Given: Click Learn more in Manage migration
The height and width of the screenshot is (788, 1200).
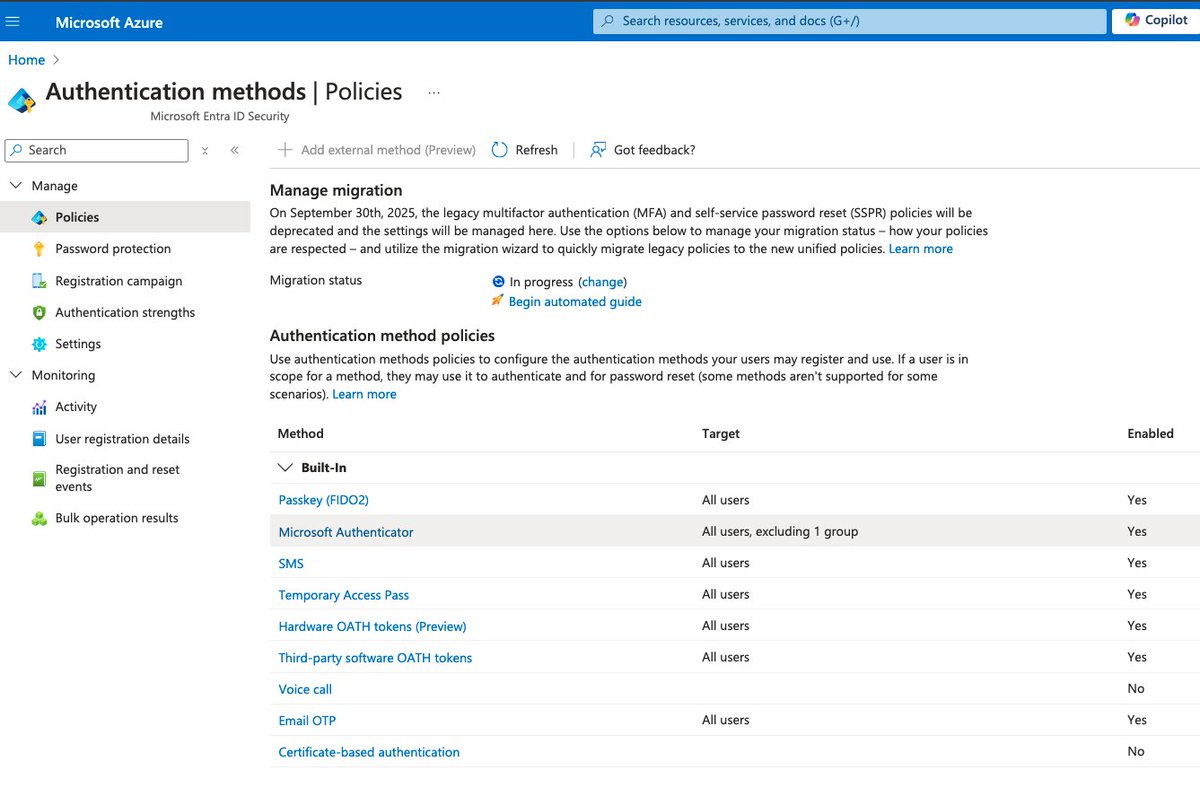Looking at the screenshot, I should point(921,249).
